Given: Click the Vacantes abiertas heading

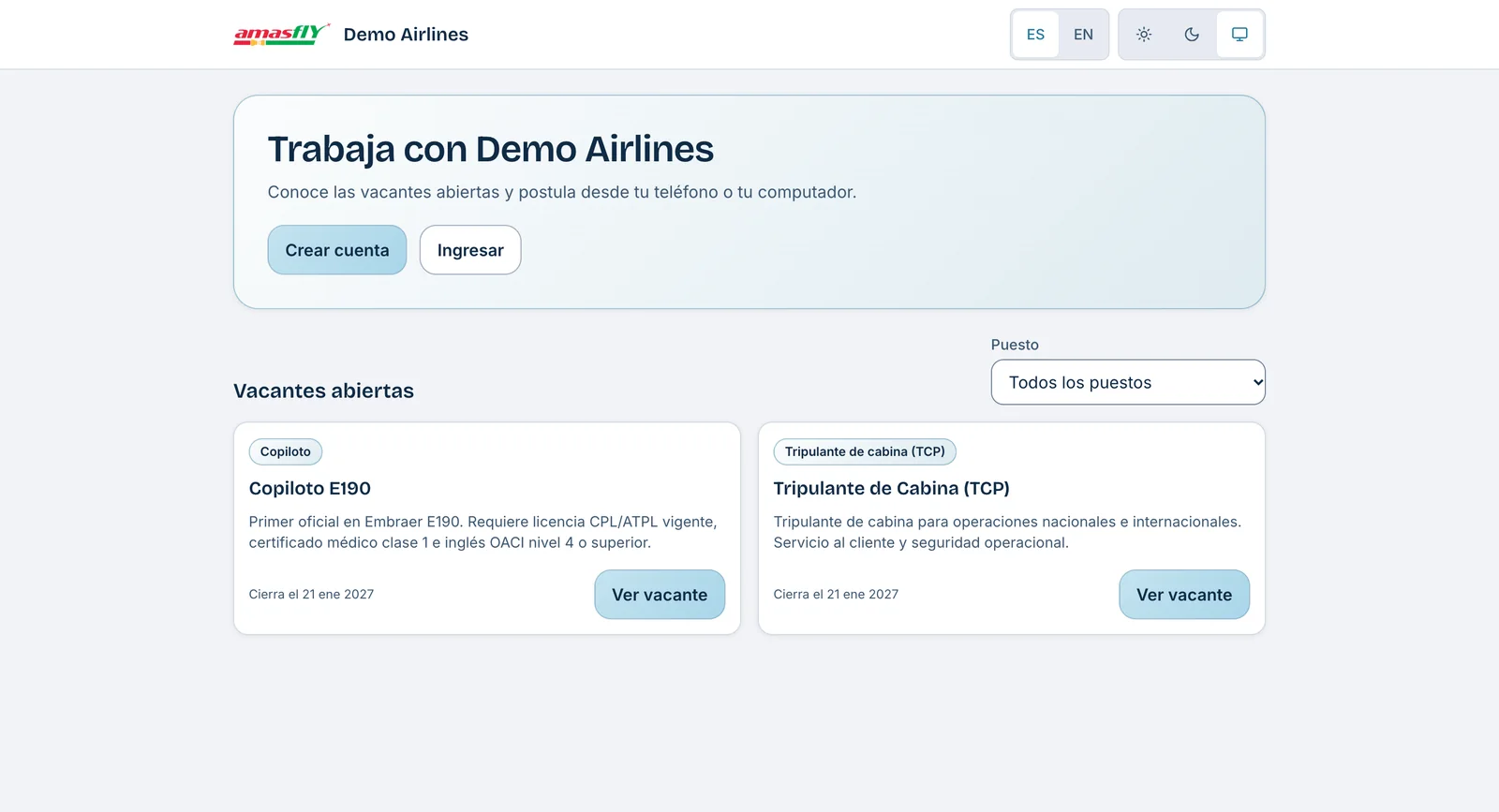Looking at the screenshot, I should 323,391.
